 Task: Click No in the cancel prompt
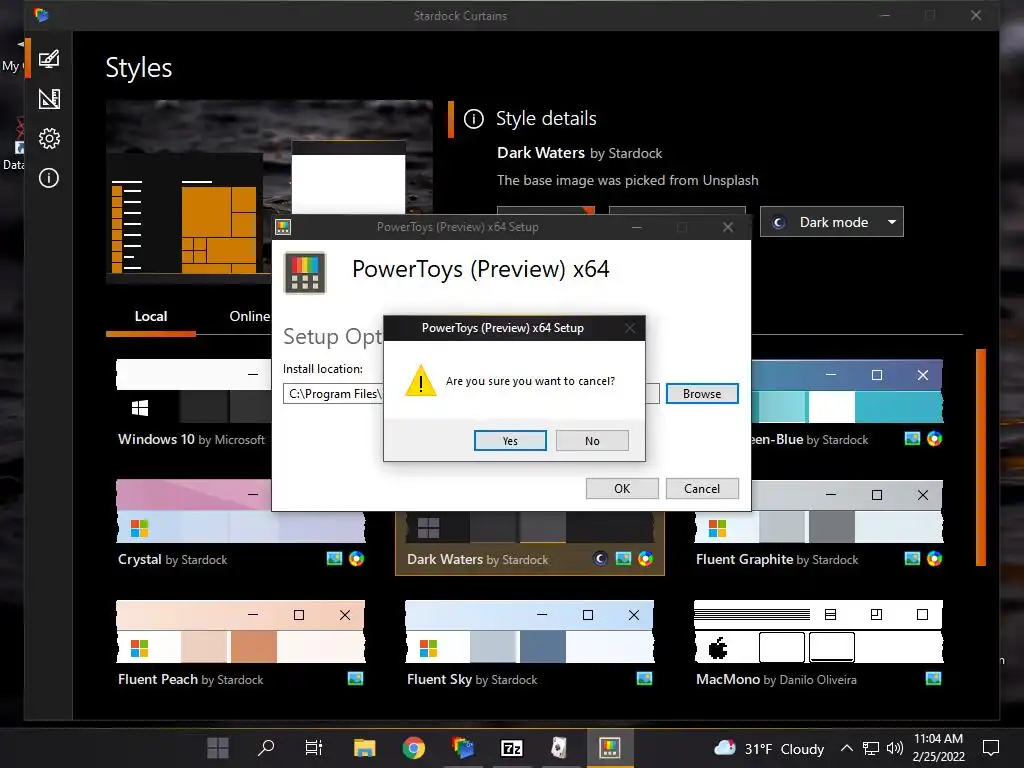click(x=592, y=441)
